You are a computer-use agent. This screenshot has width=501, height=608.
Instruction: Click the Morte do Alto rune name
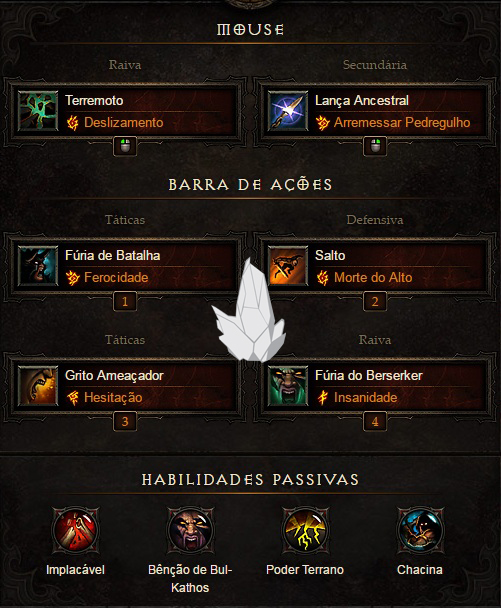(x=373, y=277)
